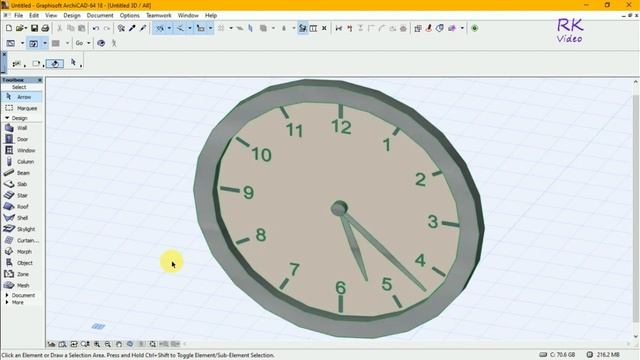Select the Curtain Wall tool

(x=22, y=240)
